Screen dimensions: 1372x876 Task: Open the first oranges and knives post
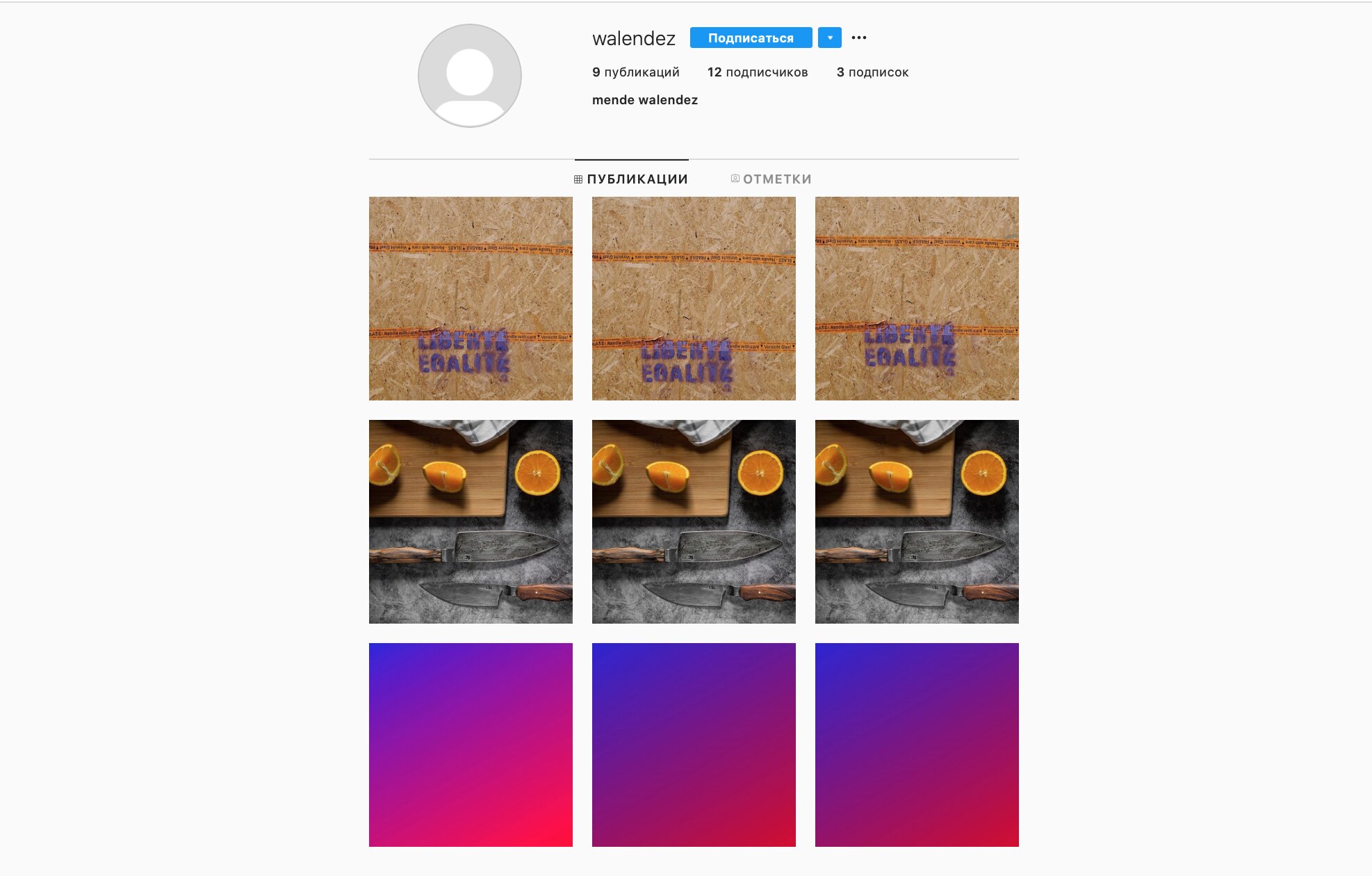[x=471, y=521]
